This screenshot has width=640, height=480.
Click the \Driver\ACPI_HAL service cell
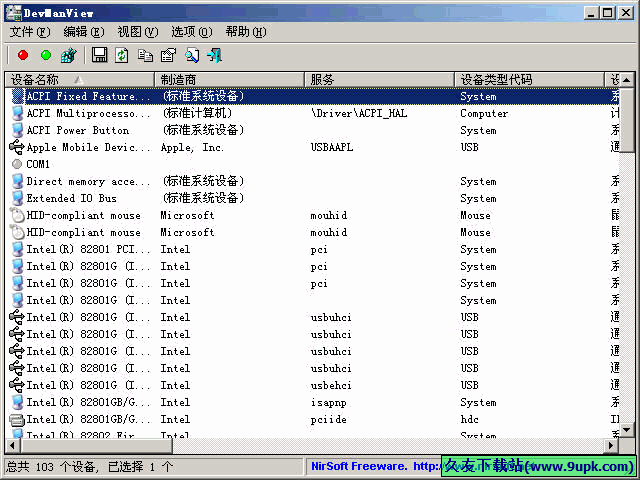tap(359, 113)
